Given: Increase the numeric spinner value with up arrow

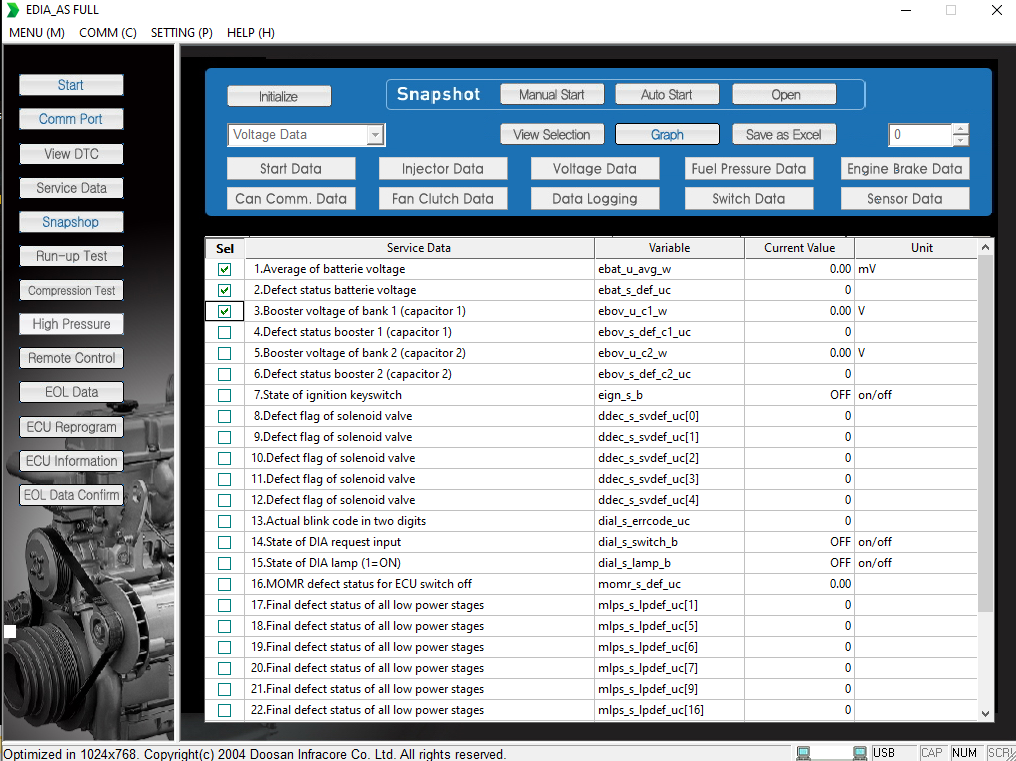Looking at the screenshot, I should tap(962, 129).
